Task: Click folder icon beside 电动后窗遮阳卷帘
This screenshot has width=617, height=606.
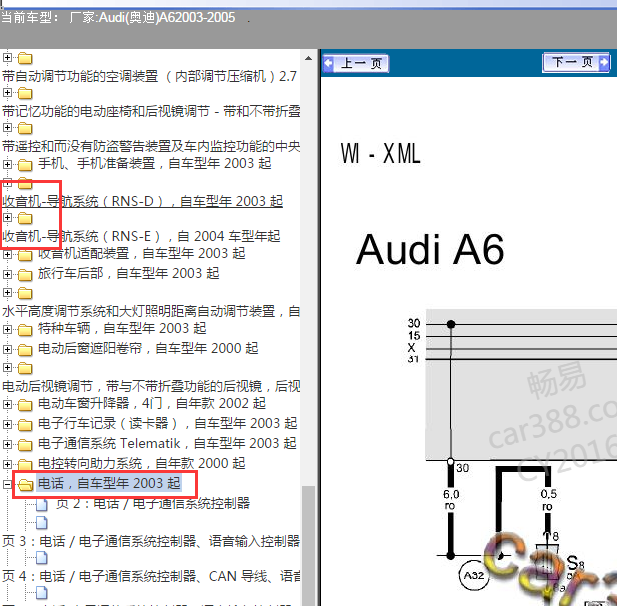Action: [25, 350]
